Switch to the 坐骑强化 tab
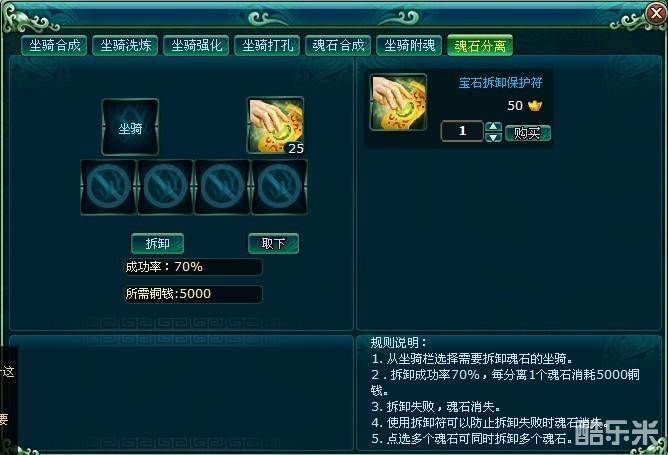 (x=196, y=45)
